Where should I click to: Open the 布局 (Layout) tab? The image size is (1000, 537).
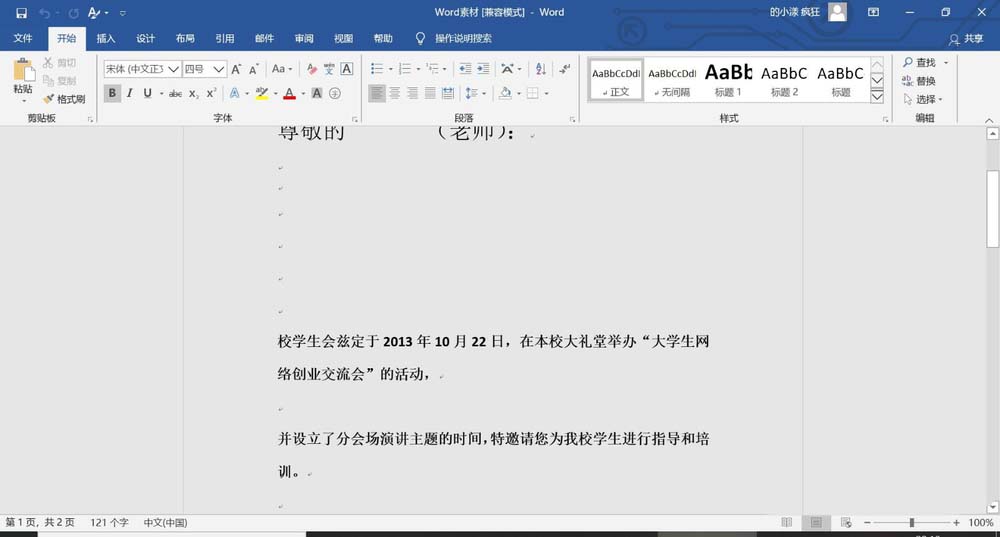coord(185,39)
